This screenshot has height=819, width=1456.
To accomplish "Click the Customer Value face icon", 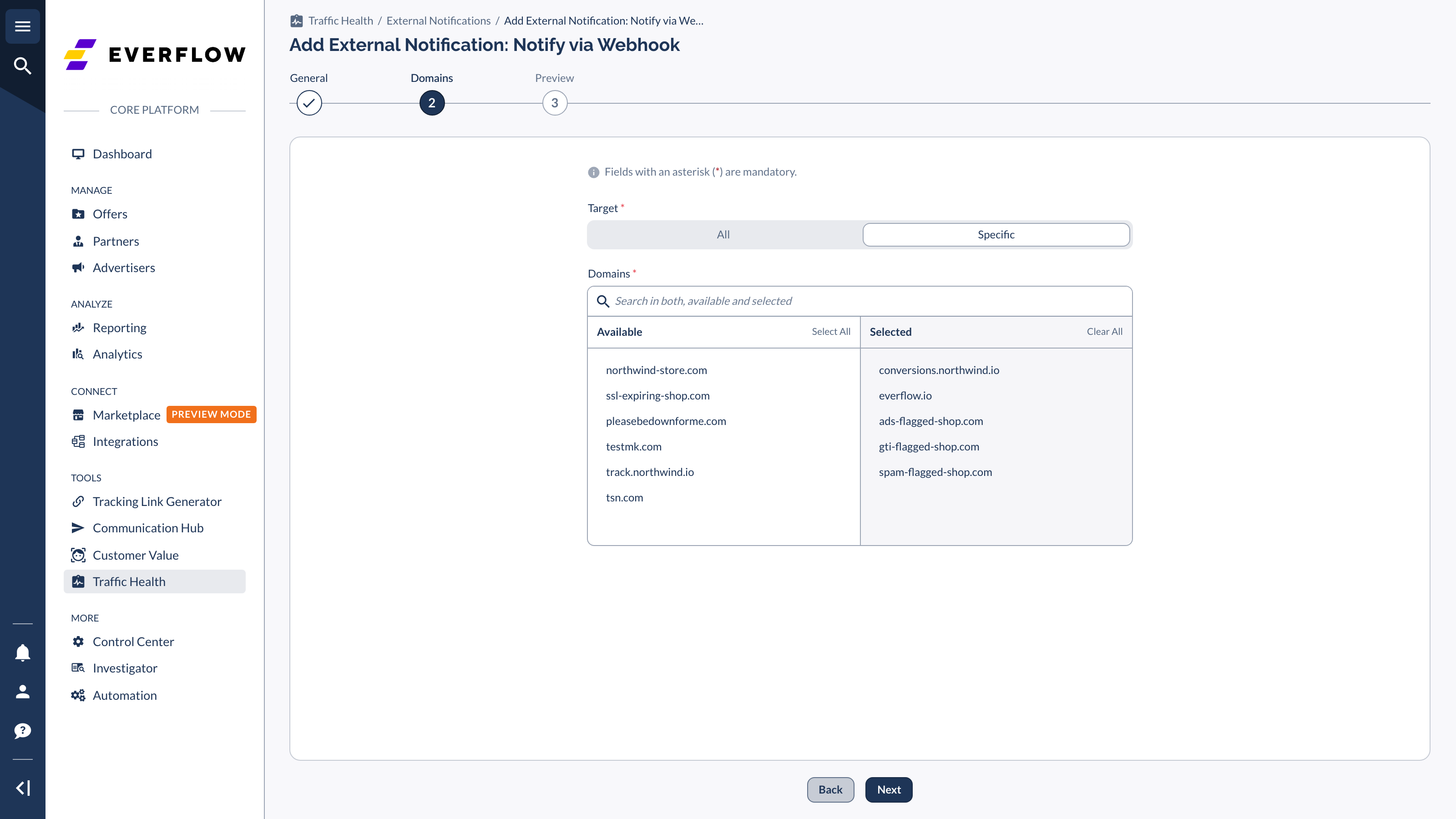I will [78, 555].
